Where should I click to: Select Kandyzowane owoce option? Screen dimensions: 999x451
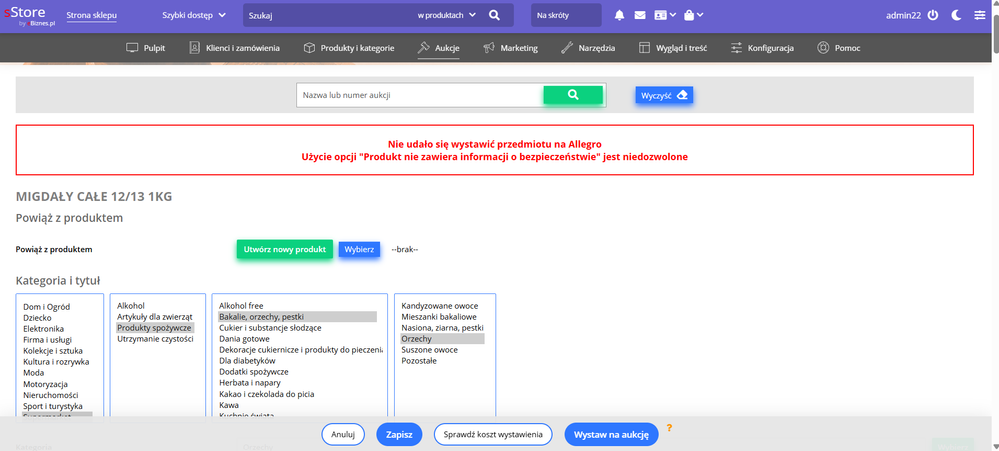click(440, 306)
